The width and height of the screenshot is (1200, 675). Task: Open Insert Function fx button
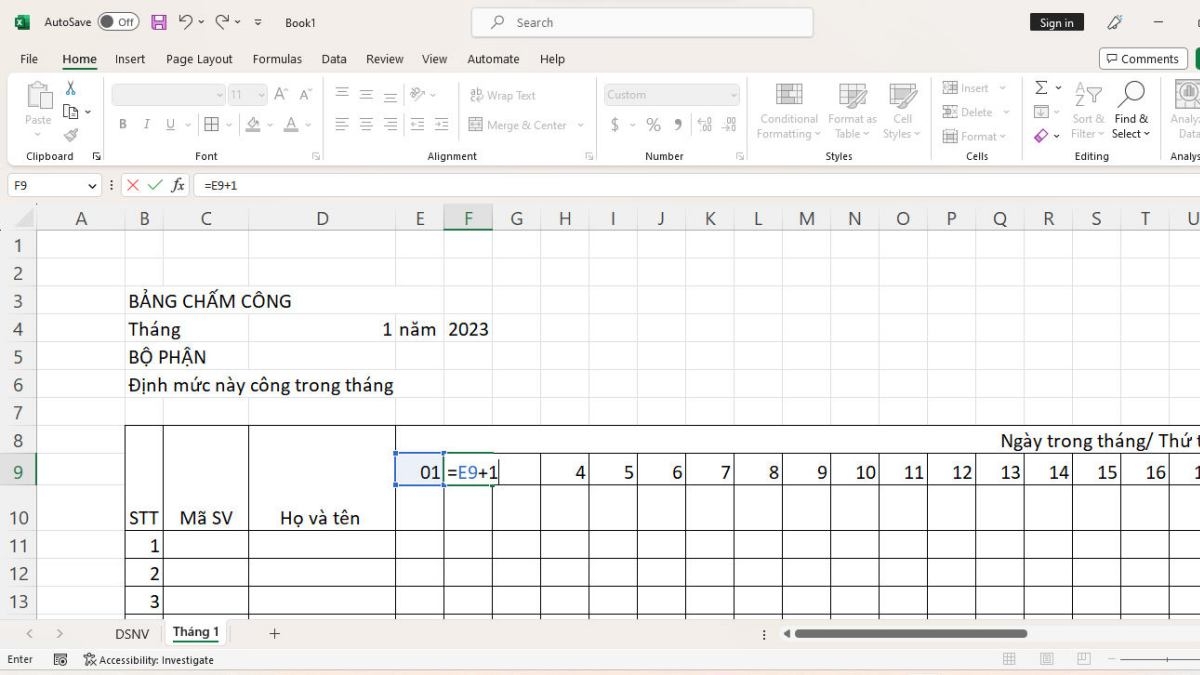(178, 185)
